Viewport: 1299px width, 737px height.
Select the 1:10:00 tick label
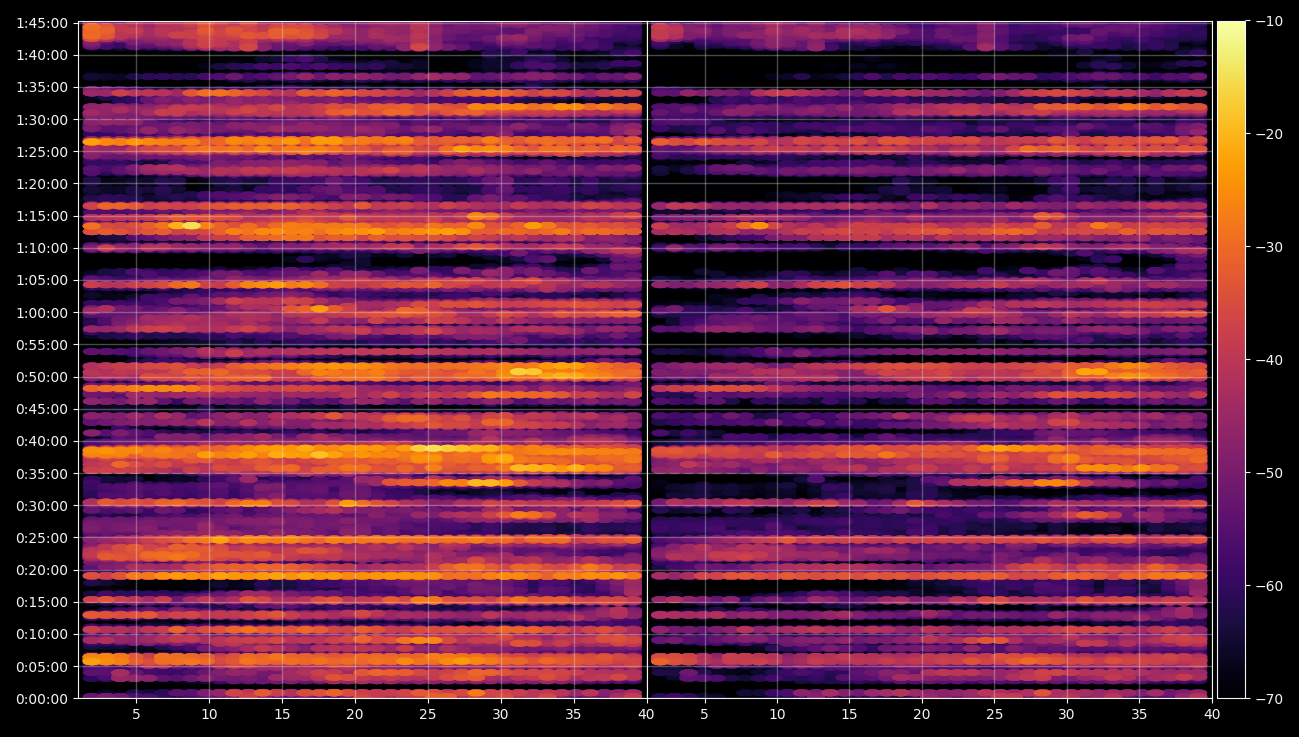(x=42, y=248)
